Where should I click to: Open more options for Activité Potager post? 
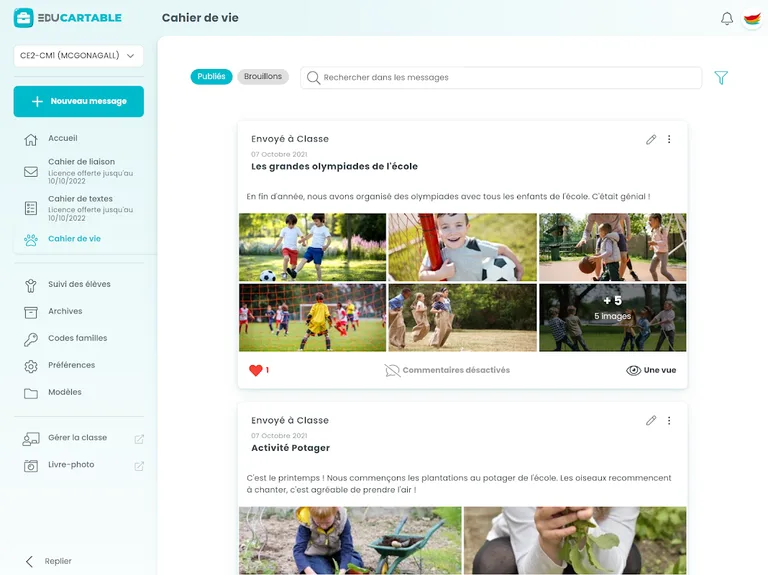pyautogui.click(x=669, y=421)
